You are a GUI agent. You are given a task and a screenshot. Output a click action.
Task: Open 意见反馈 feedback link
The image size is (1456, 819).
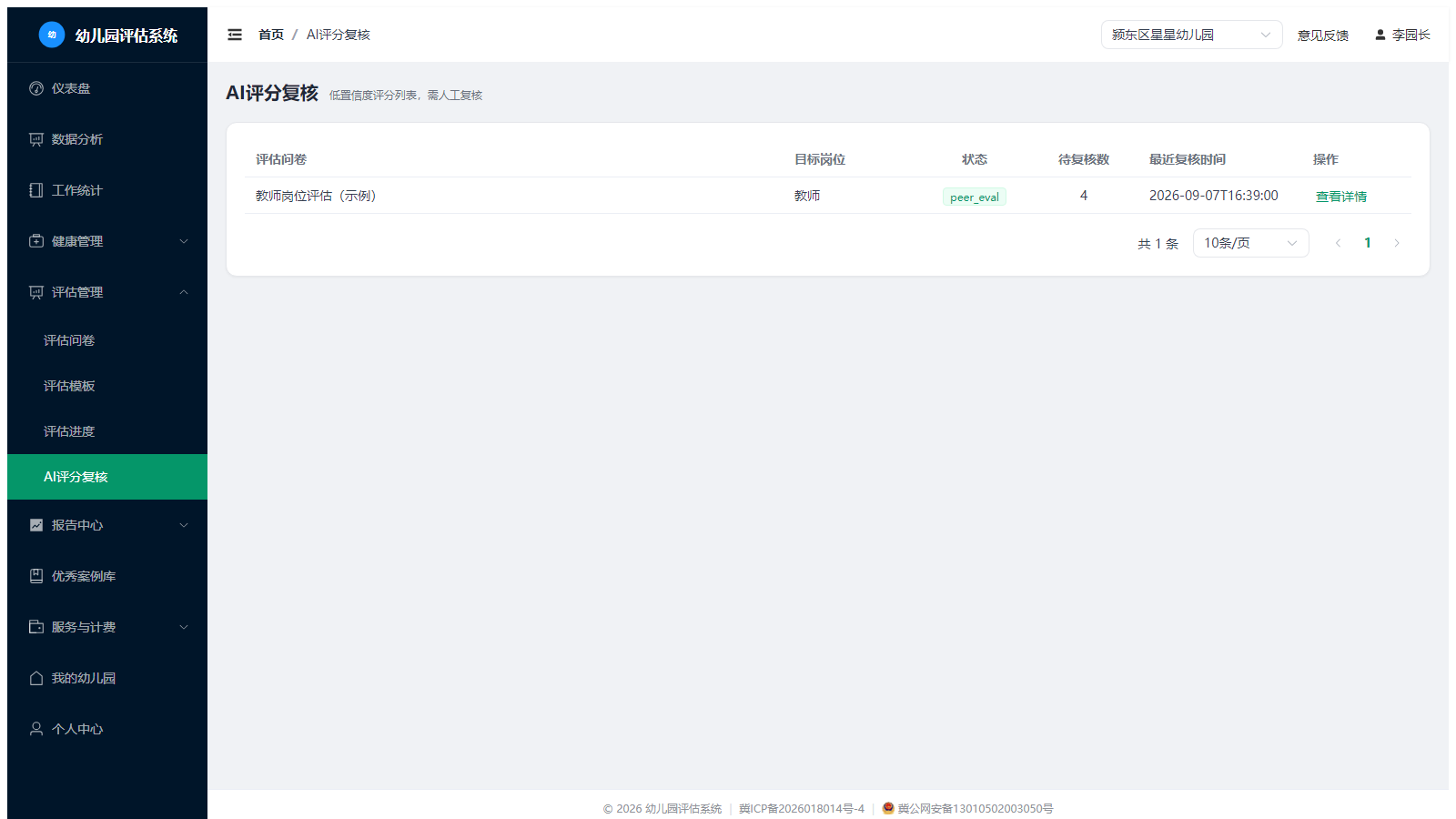[1322, 35]
